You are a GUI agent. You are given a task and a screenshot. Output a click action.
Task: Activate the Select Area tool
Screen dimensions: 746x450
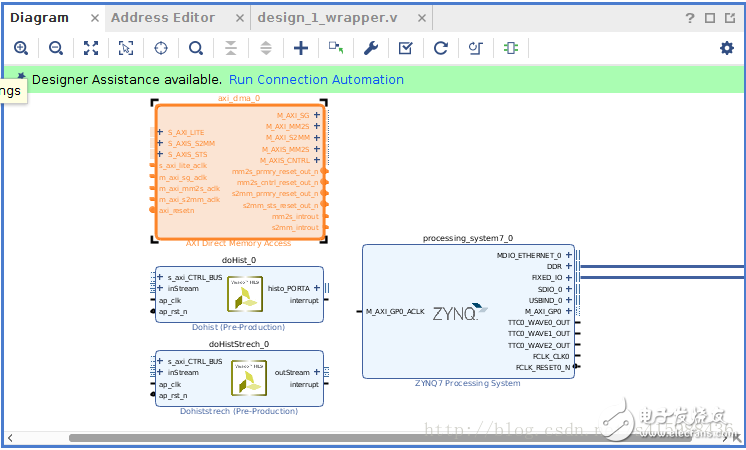[126, 48]
